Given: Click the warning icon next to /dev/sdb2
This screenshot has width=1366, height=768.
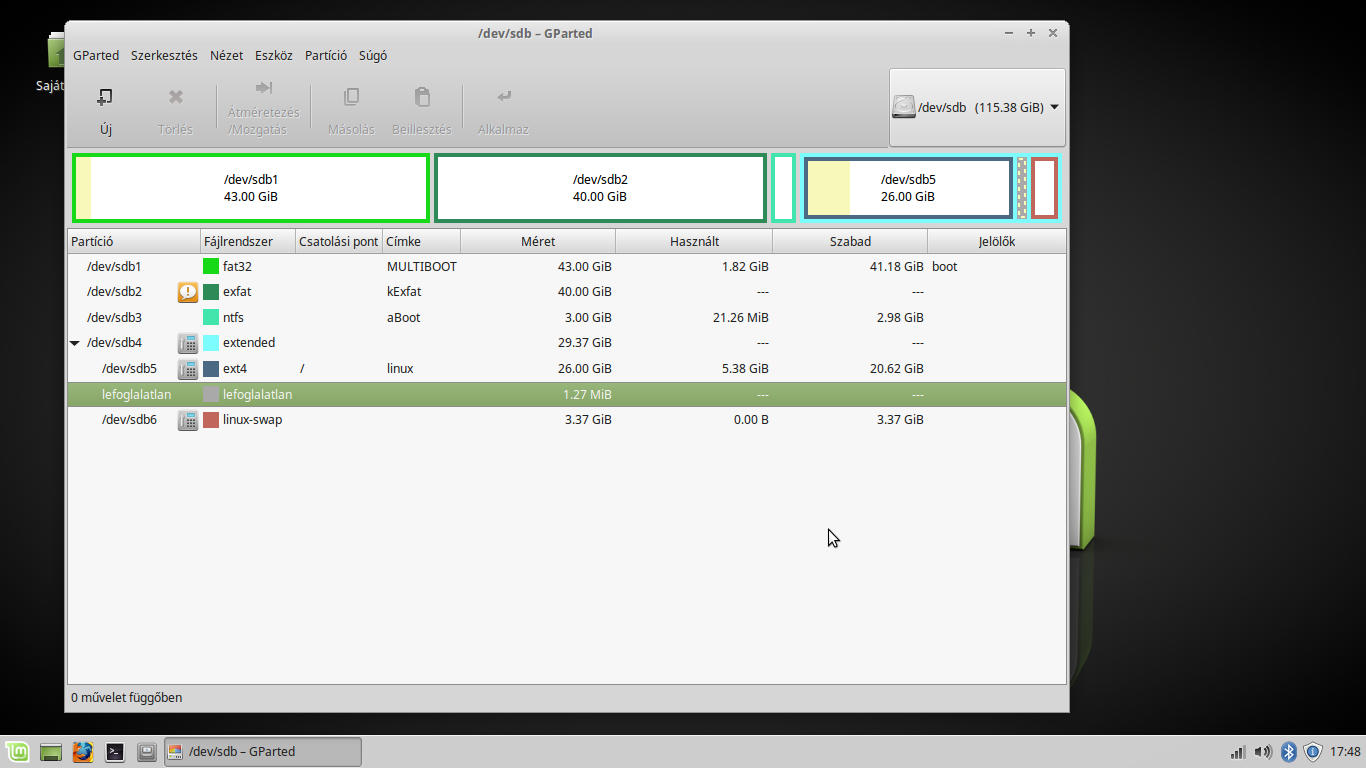Looking at the screenshot, I should 188,292.
